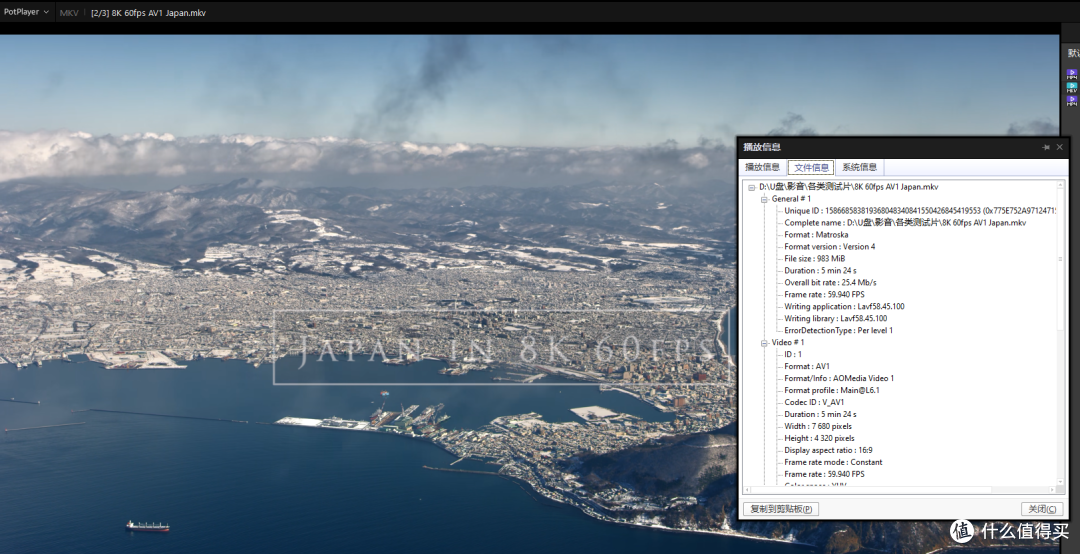
Task: Collapse the Video # 1 tree node
Action: [x=764, y=342]
